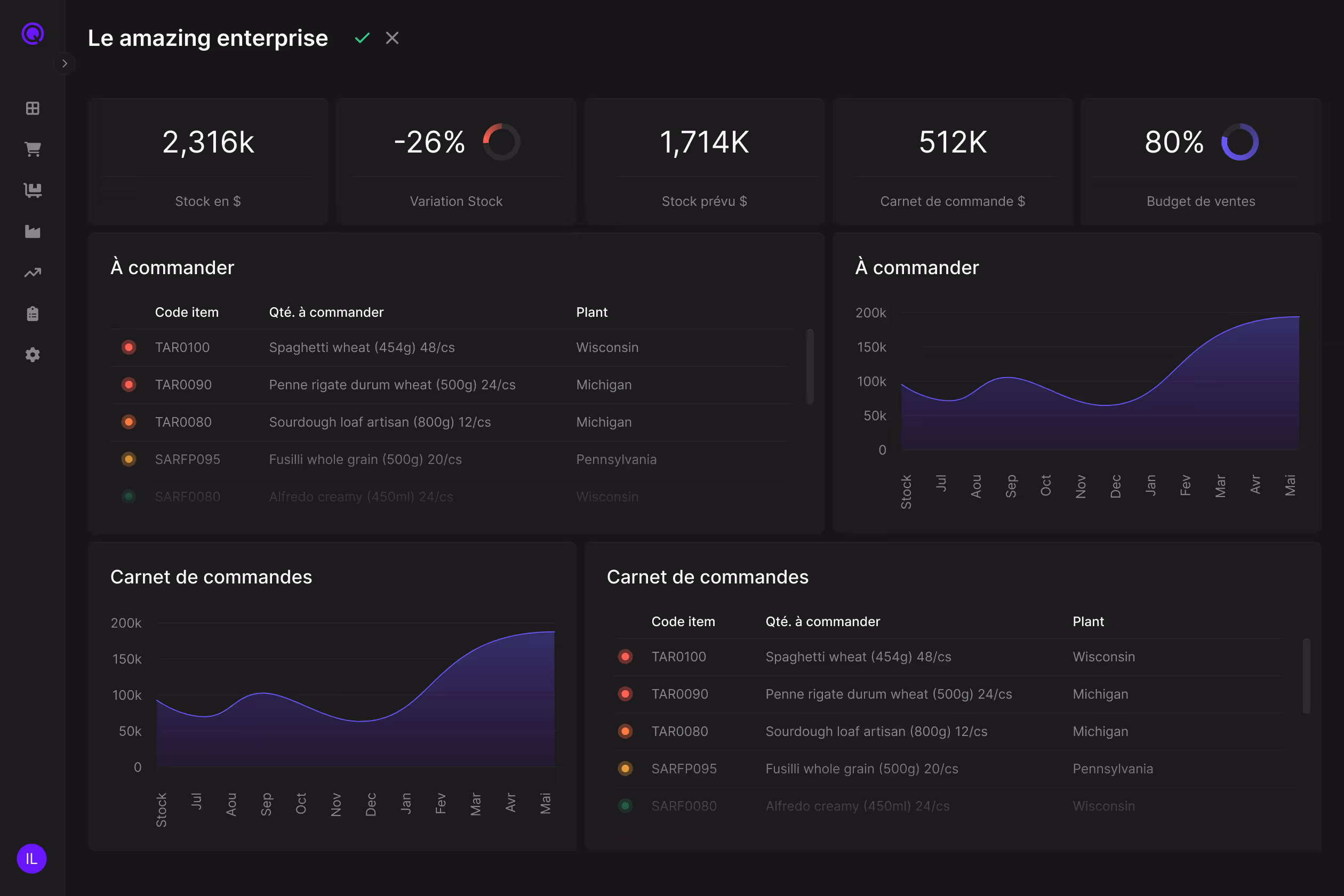Confirm title with green checkmark
This screenshot has height=896, width=1344.
coord(362,38)
